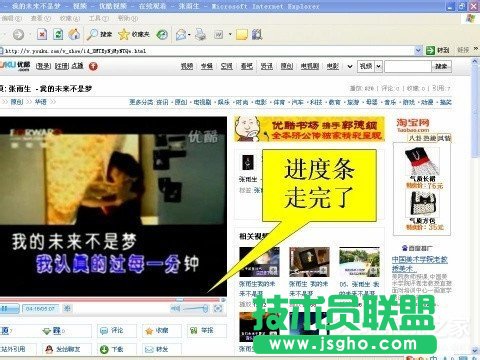480x360 pixels.
Task: Open the Favorites star (收藏夹) panel
Action: click(134, 34)
